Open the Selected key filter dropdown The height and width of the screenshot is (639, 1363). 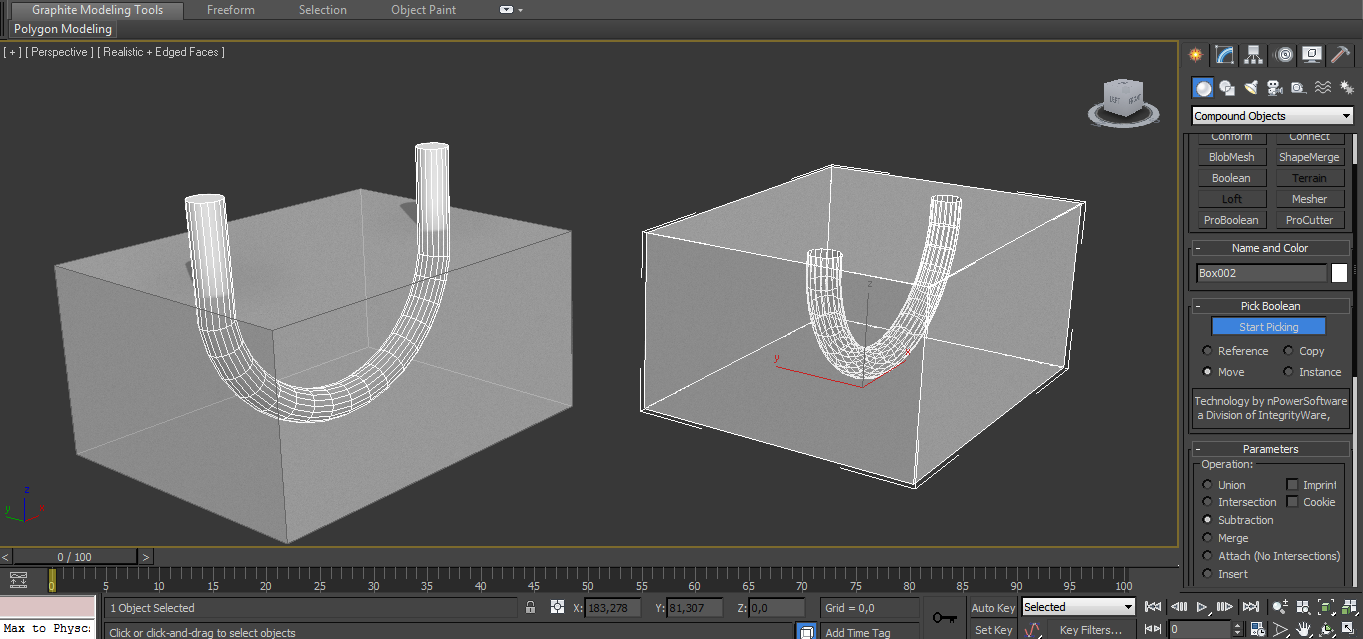[1078, 607]
